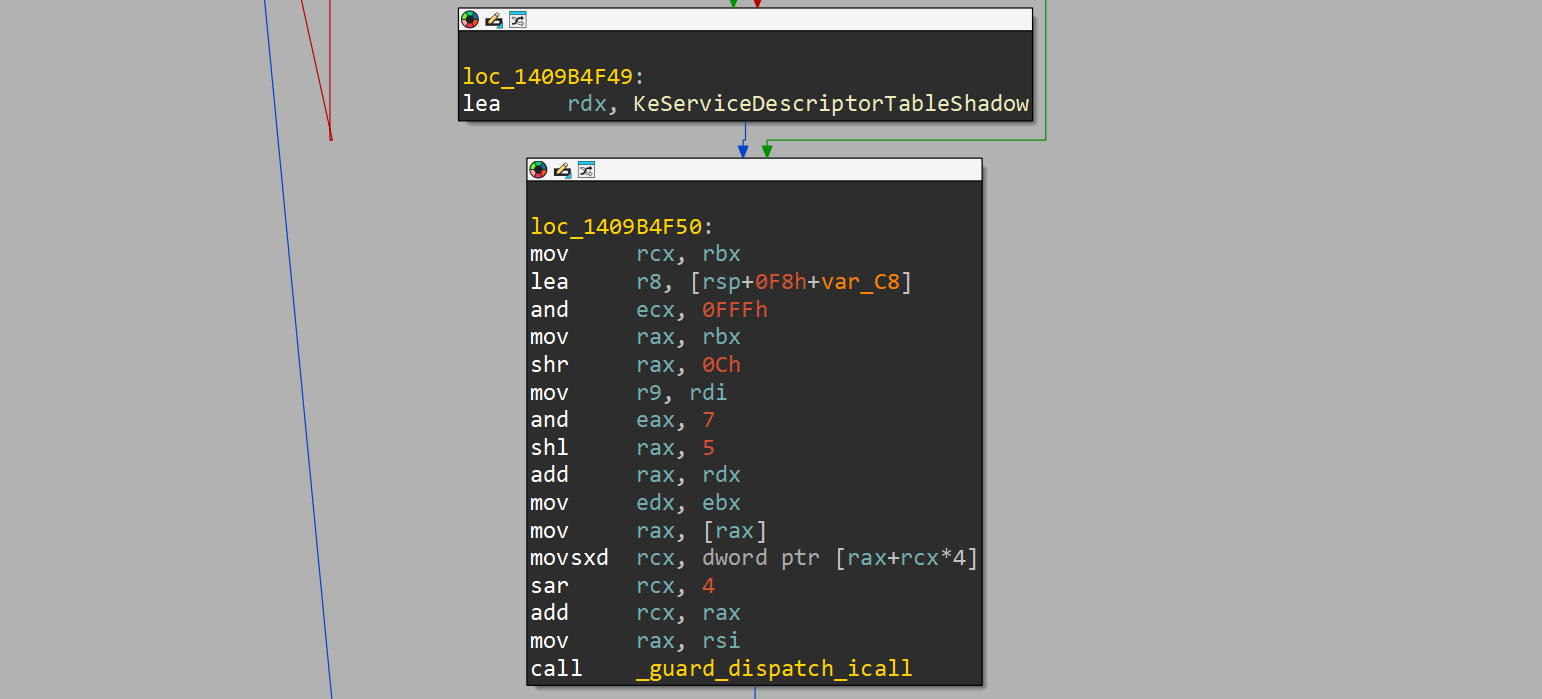This screenshot has height=699, width=1542.
Task: Select the 'and ecx, 0FFFh' instruction
Action: pyautogui.click(x=649, y=310)
